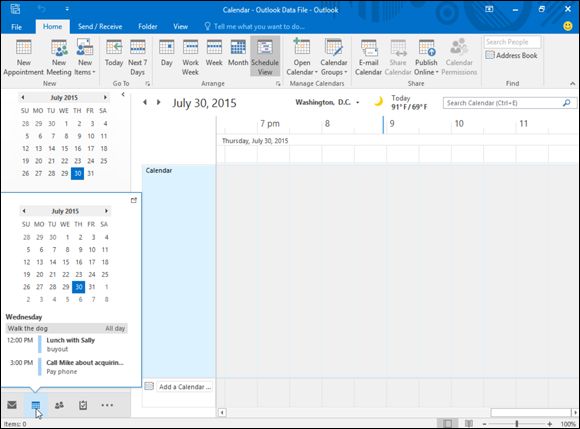
Task: Switch to Week view
Action: coord(214,54)
